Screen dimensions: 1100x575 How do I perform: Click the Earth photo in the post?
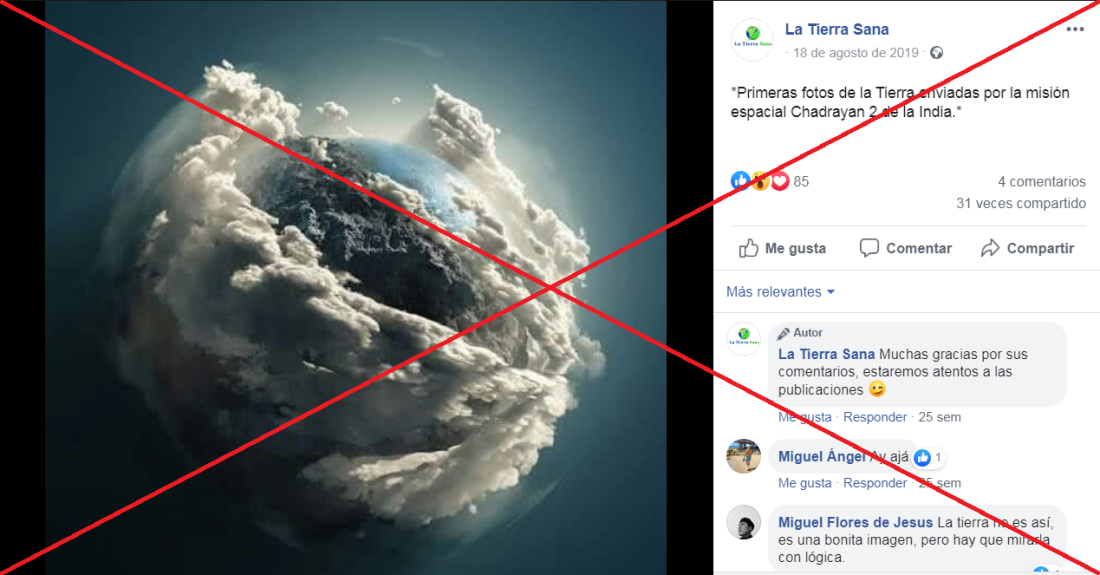pos(356,288)
